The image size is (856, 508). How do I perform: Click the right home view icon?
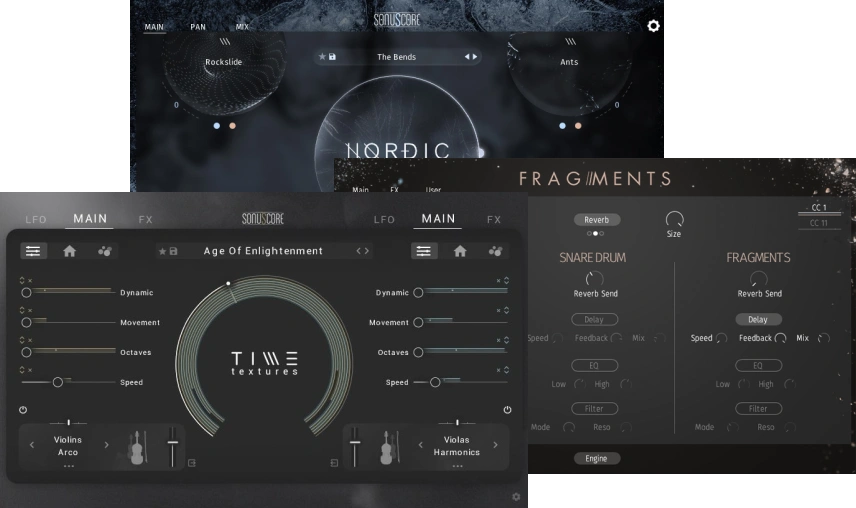click(460, 251)
